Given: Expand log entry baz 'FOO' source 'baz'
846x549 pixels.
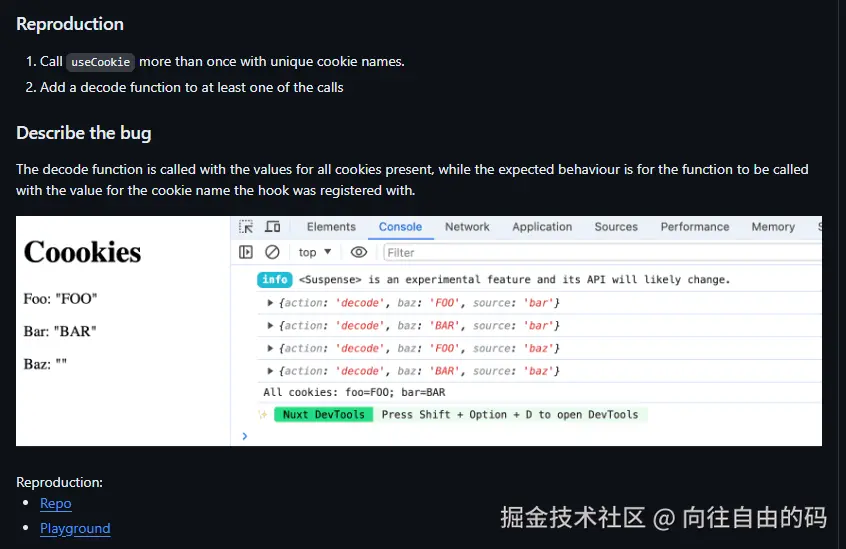Looking at the screenshot, I should [x=270, y=348].
